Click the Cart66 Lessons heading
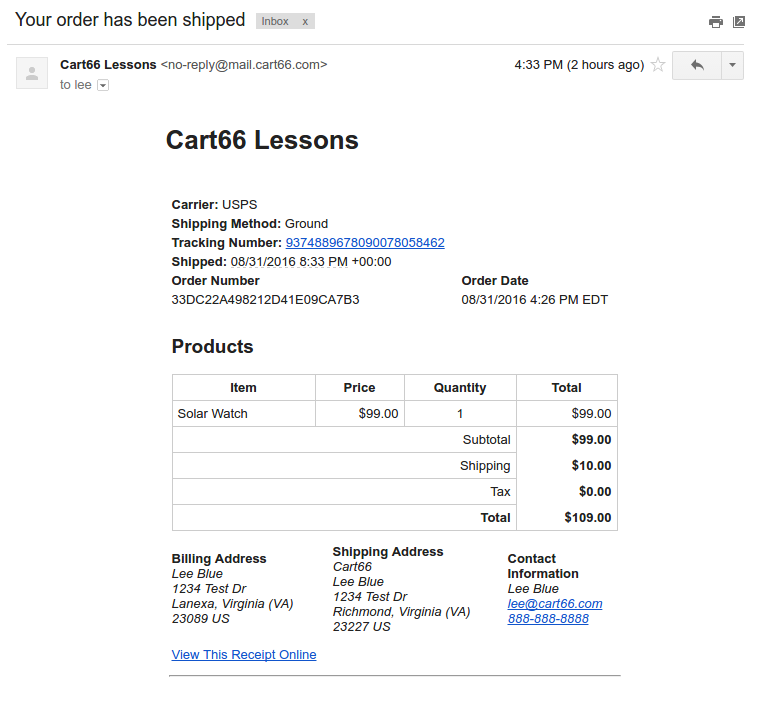 (262, 140)
